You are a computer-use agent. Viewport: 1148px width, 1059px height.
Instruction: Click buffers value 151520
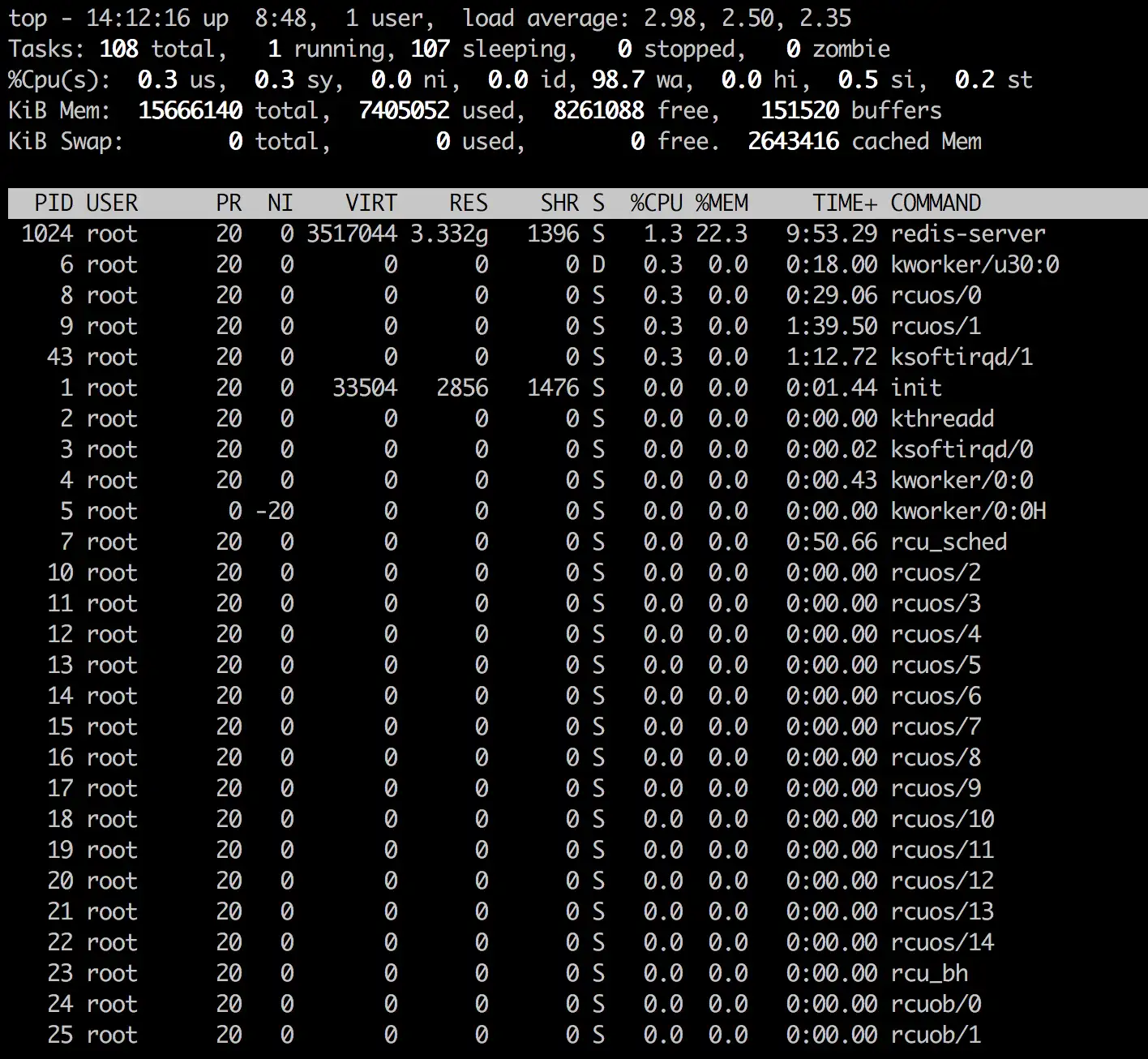[799, 110]
